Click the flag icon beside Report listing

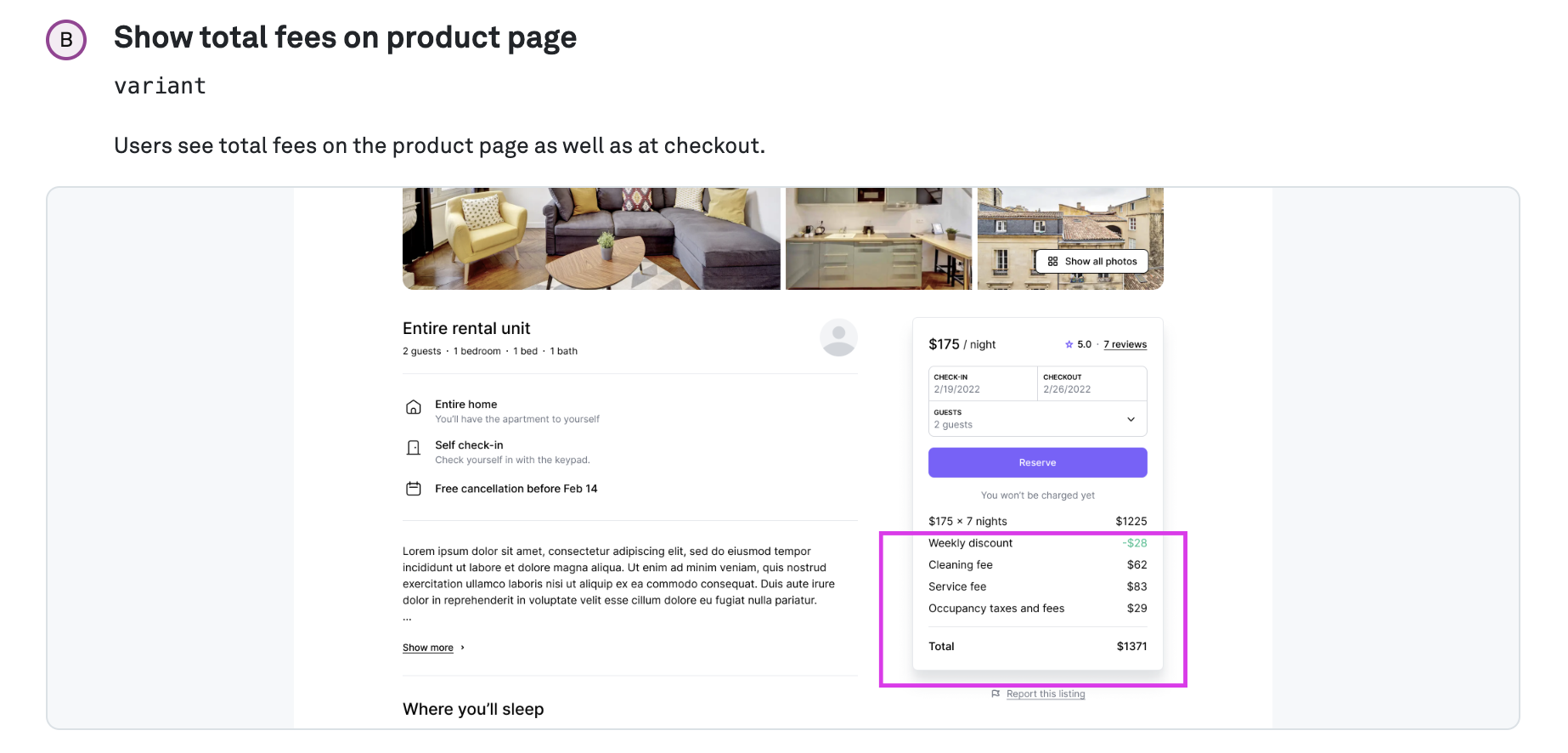tap(996, 694)
